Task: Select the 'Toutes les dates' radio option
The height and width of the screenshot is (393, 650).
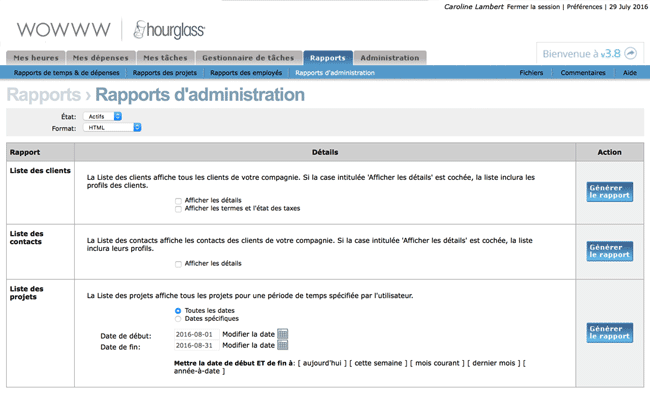Action: pos(178,311)
